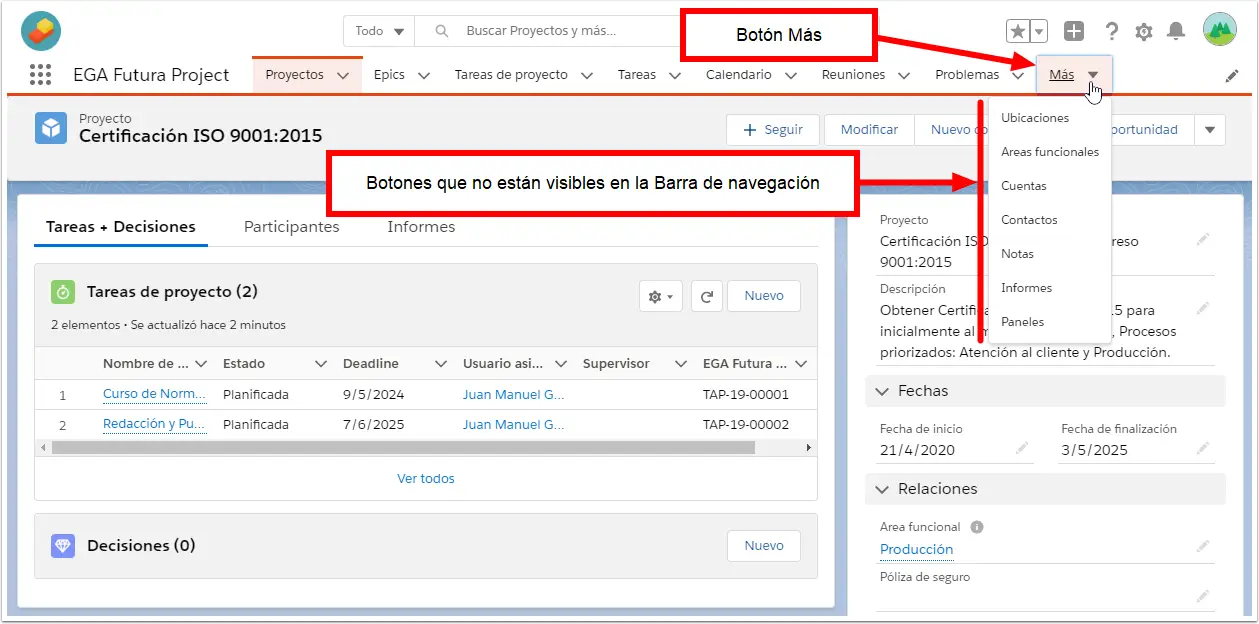The height and width of the screenshot is (624, 1259).
Task: Open the Help question mark icon
Action: coord(1111,31)
